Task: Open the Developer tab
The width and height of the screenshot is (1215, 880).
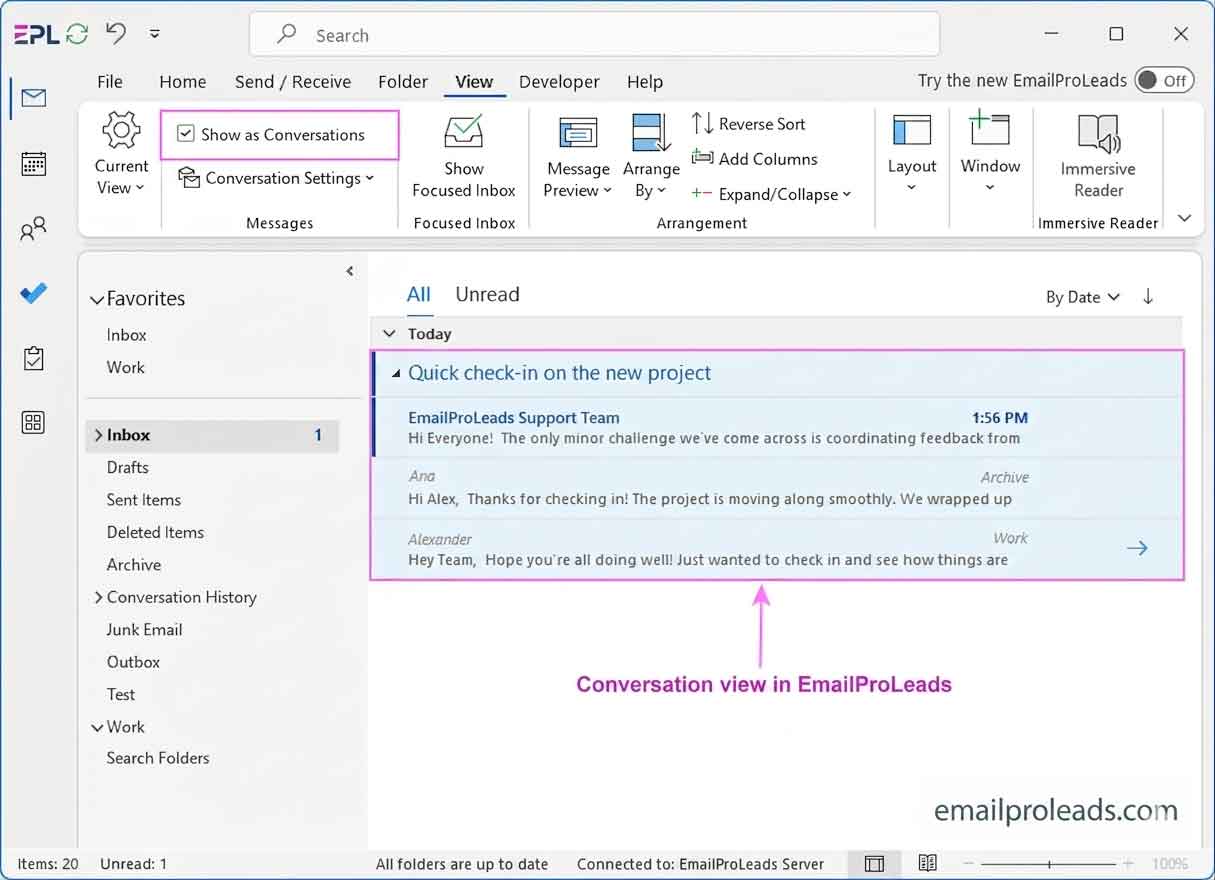Action: [x=559, y=82]
